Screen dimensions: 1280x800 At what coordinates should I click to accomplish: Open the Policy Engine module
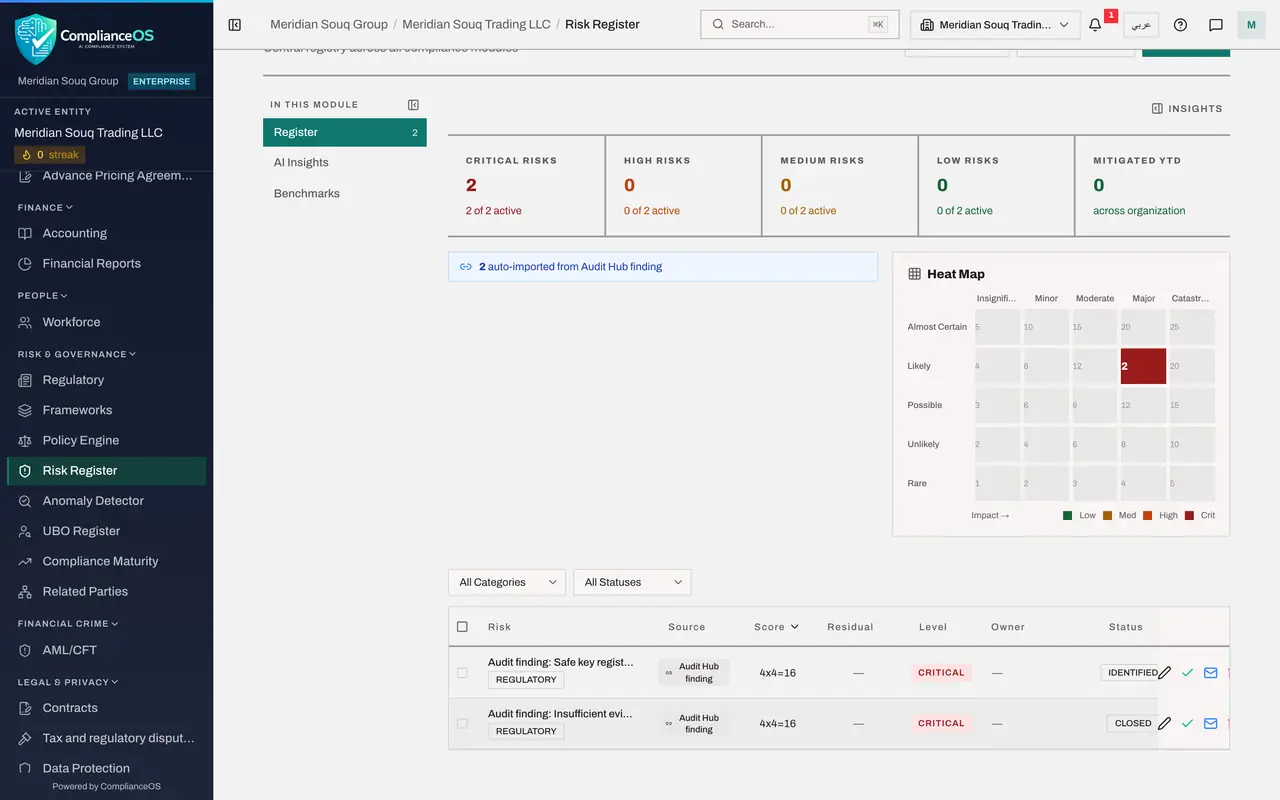pos(106,440)
